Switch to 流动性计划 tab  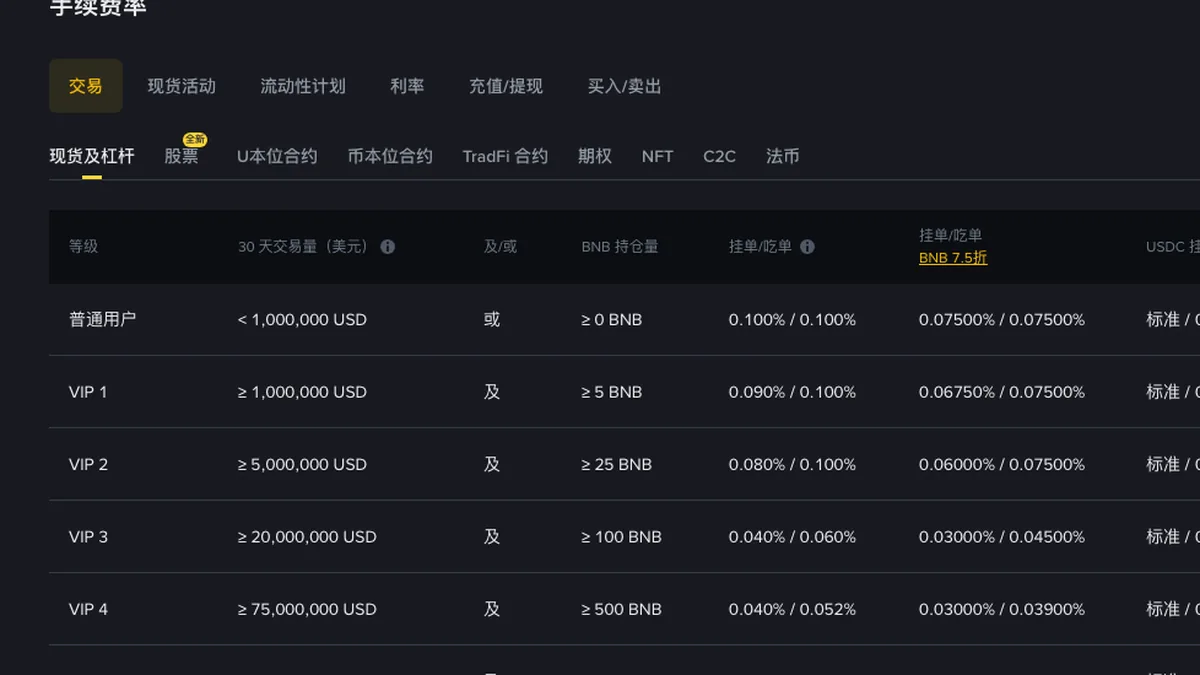(x=303, y=86)
